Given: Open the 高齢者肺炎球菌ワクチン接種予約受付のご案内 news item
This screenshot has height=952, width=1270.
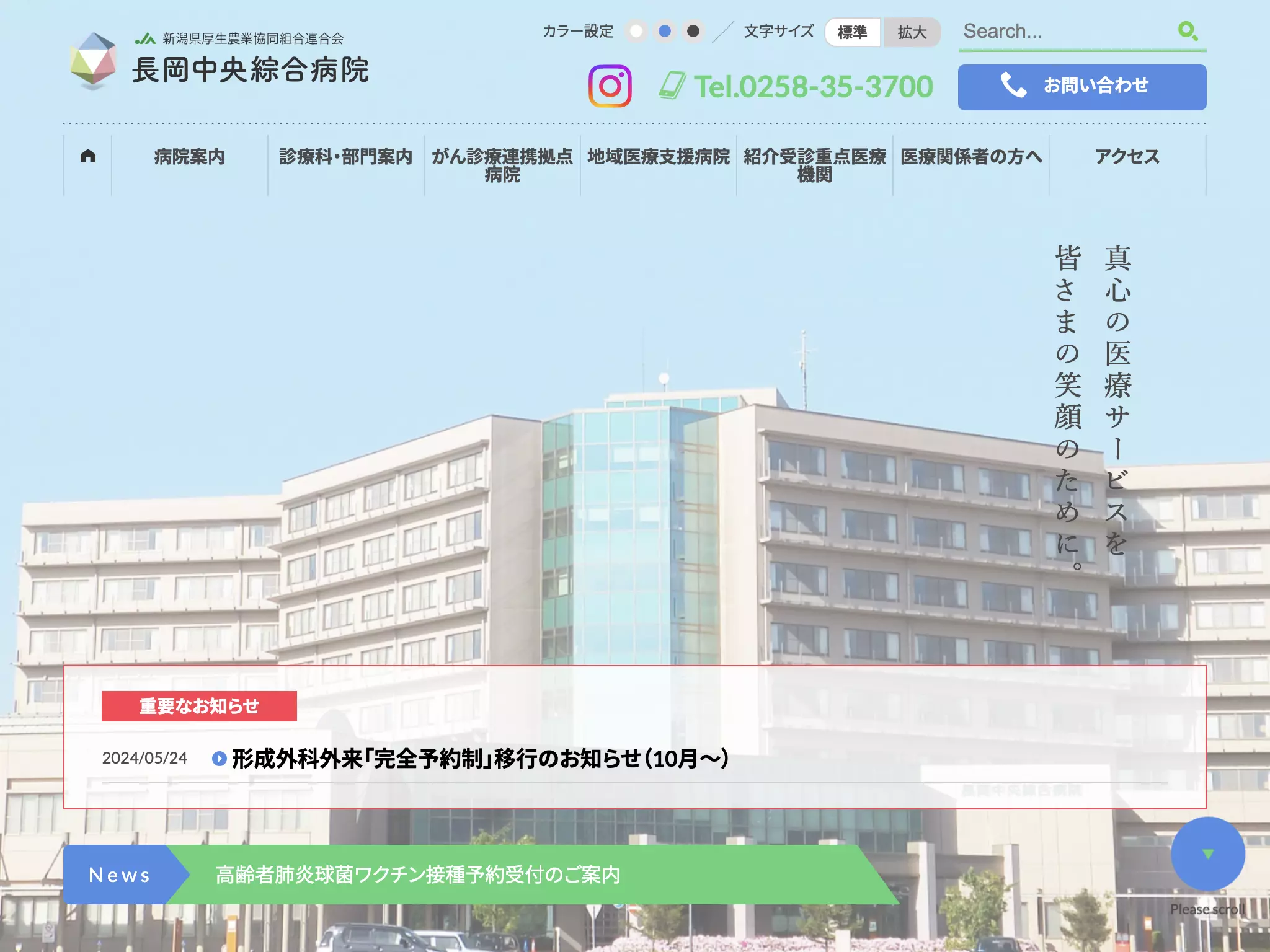Looking at the screenshot, I should [x=418, y=875].
